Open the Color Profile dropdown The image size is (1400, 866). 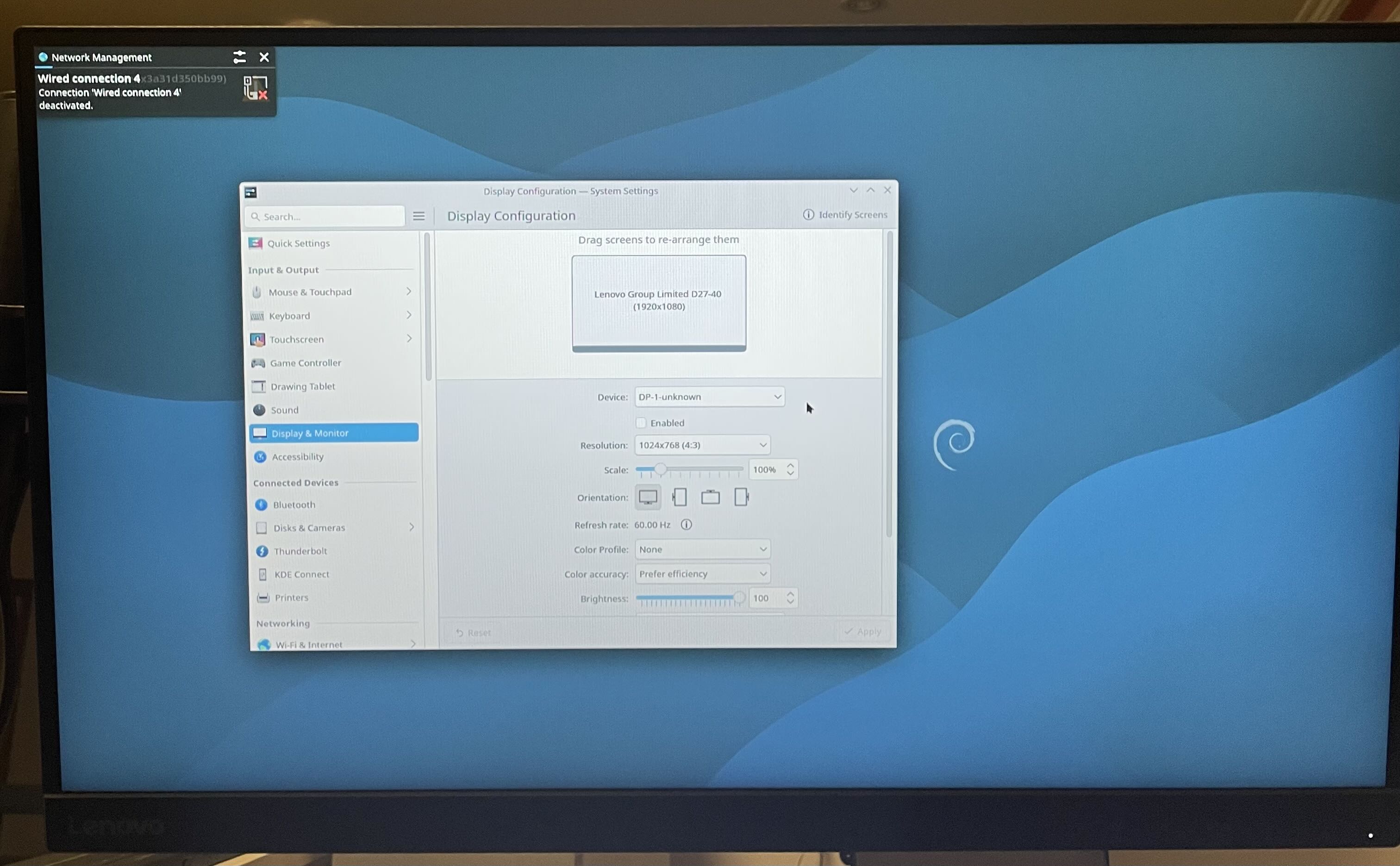point(702,549)
